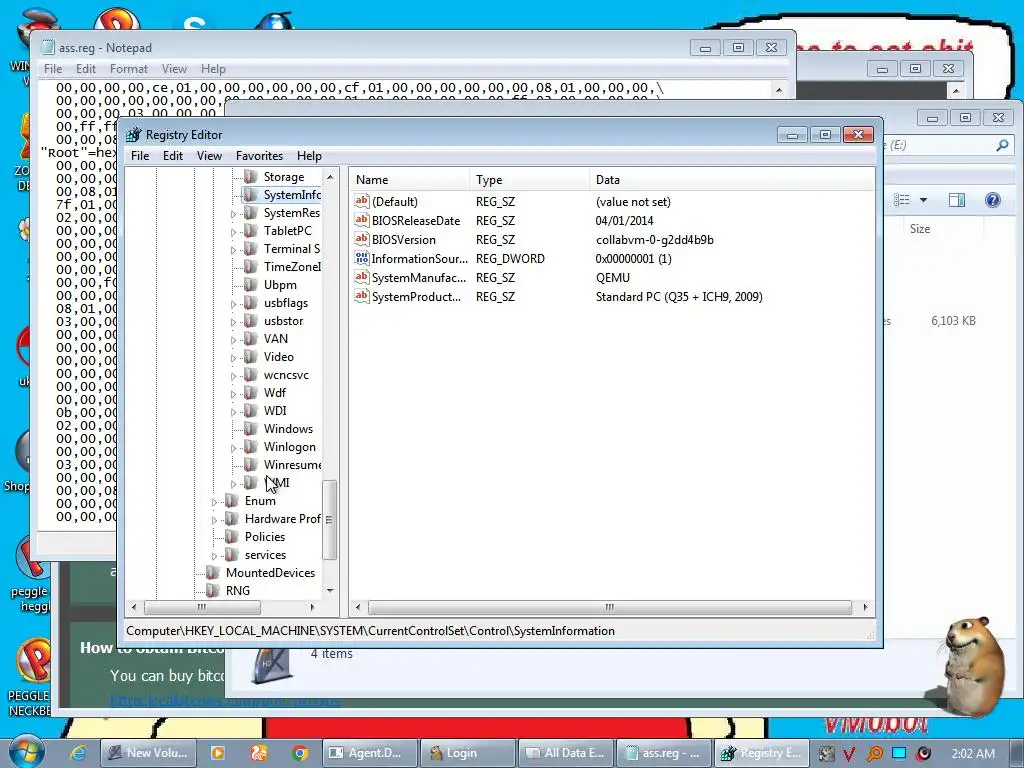1024x768 pixels.
Task: Select the (Default) string value icon
Action: point(362,201)
